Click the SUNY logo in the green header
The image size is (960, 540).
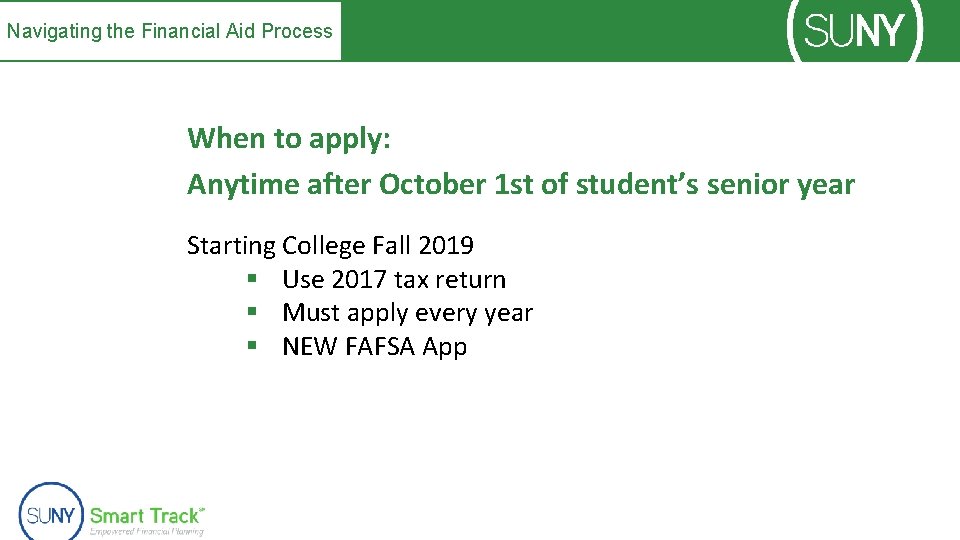(856, 31)
